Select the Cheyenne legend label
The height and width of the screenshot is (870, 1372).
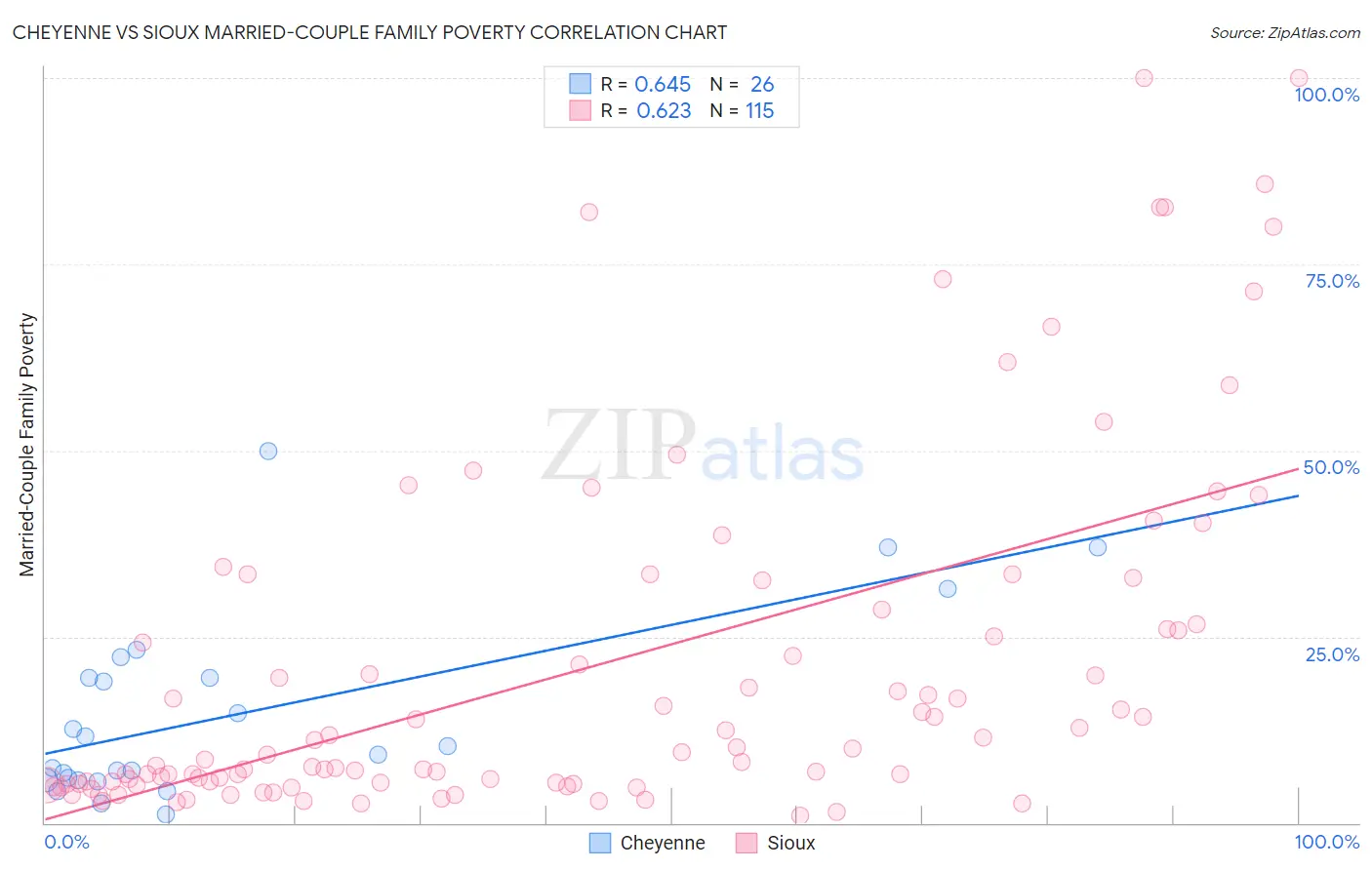pos(663,843)
